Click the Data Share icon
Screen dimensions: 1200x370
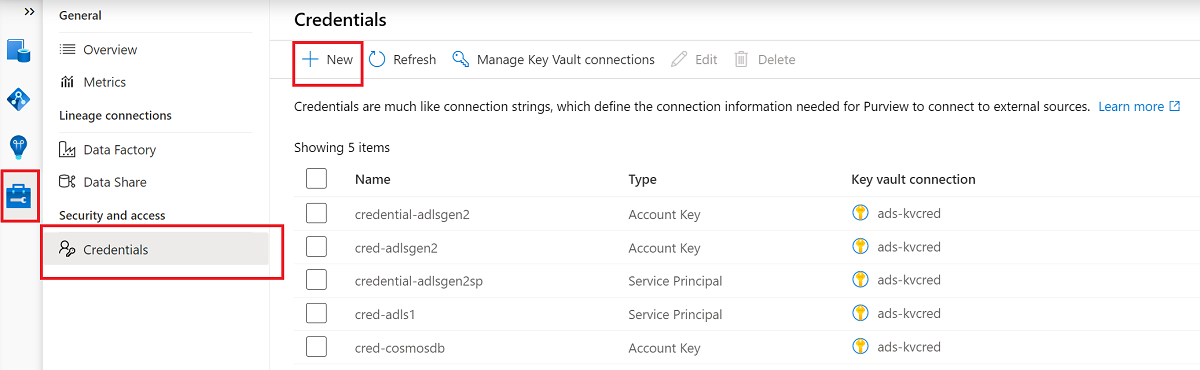point(67,182)
